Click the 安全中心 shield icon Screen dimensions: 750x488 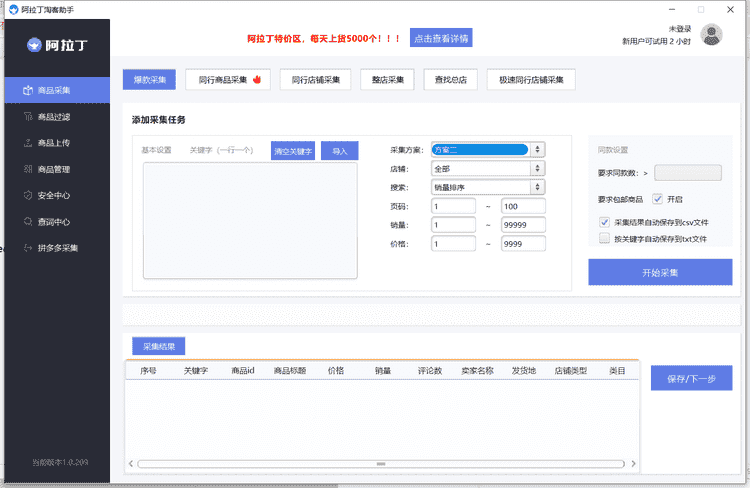[28, 195]
